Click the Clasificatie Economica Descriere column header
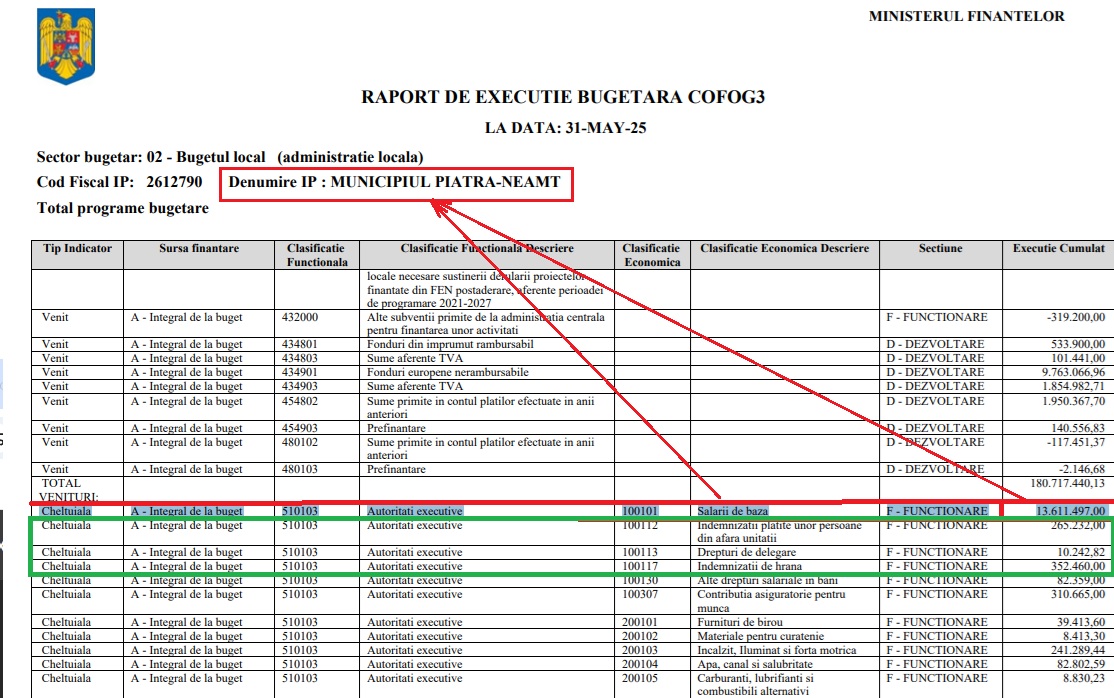The image size is (1114, 698). (784, 248)
